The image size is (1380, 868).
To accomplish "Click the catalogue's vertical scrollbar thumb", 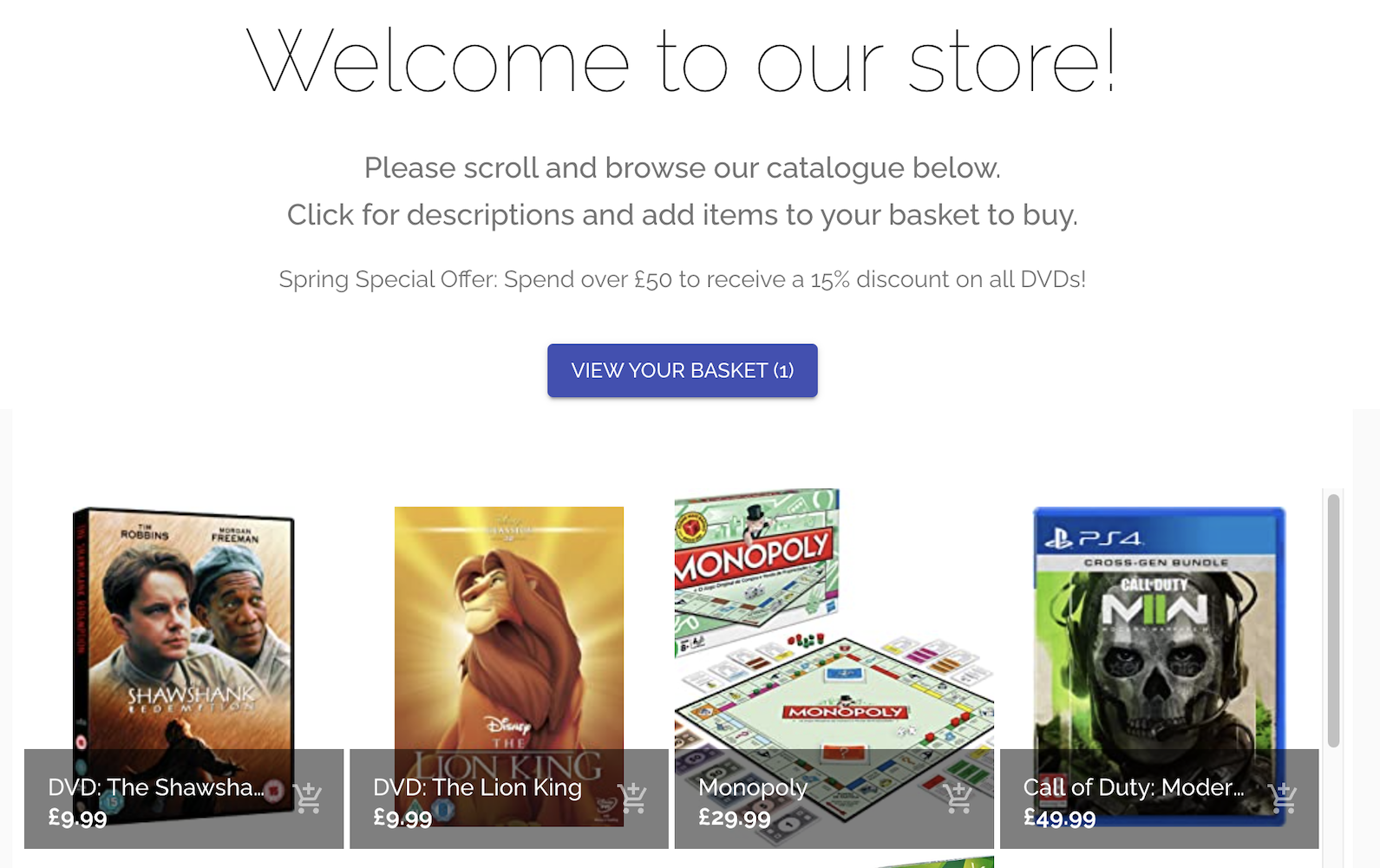I will click(x=1333, y=620).
